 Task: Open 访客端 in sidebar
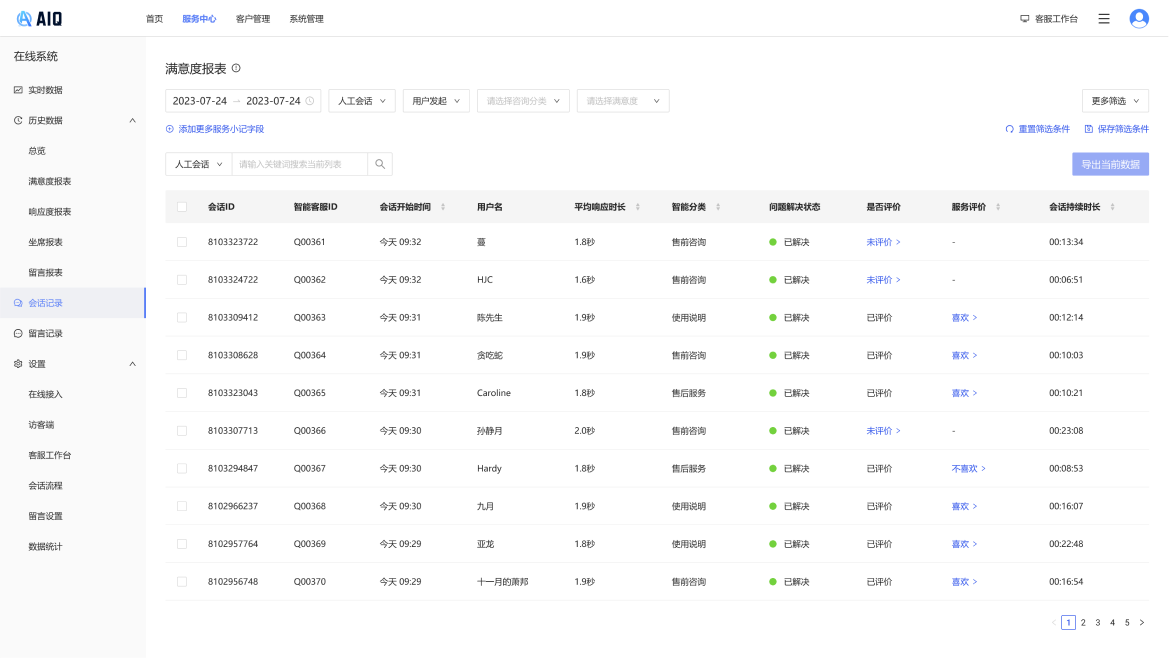point(41,425)
